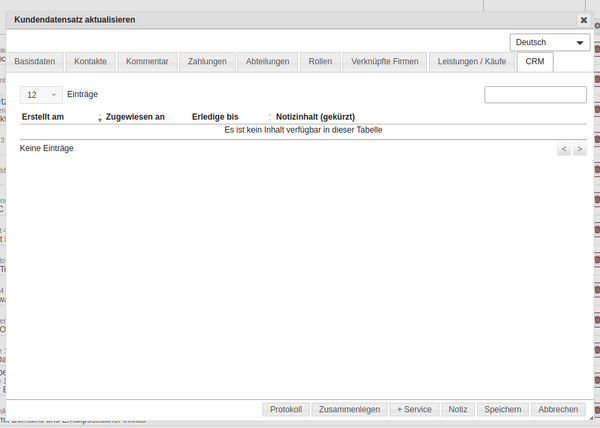Screen dimensions: 600x428
Task: Open the Verknüpfte Firmen tab
Action: pyautogui.click(x=385, y=62)
